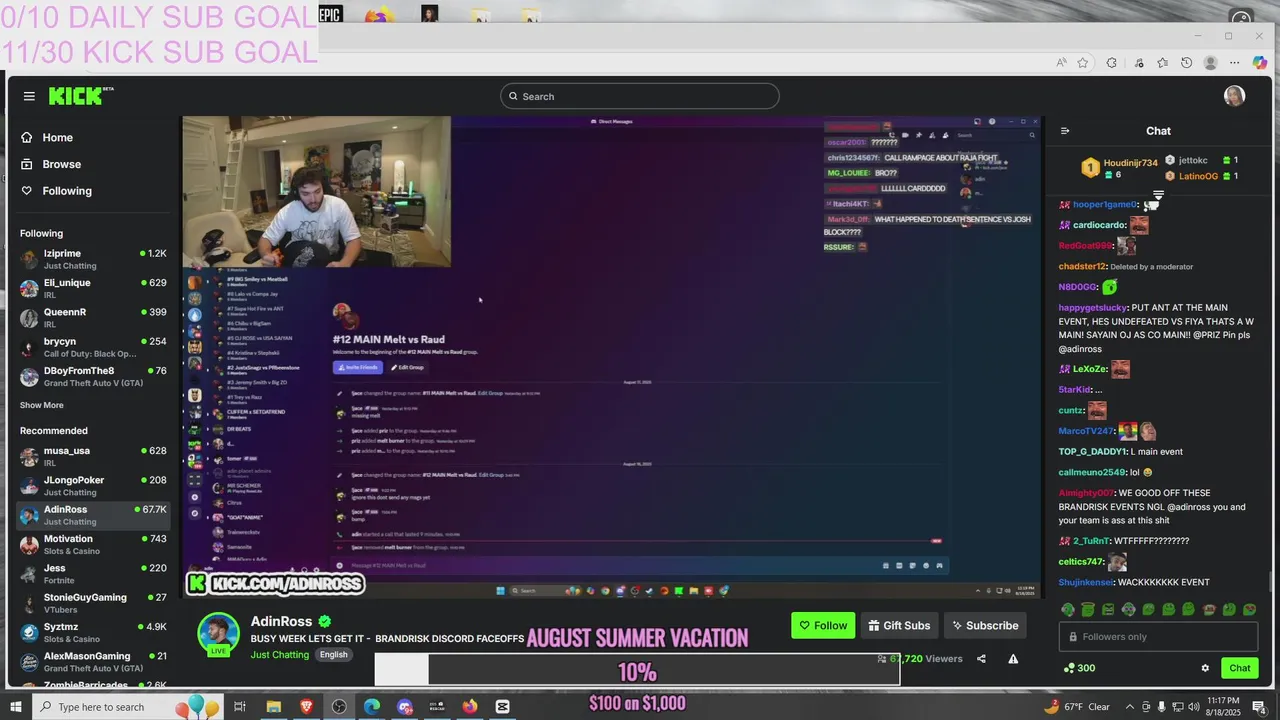Image resolution: width=1280 pixels, height=720 pixels.
Task: Click the Kick logo
Action: 81,96
